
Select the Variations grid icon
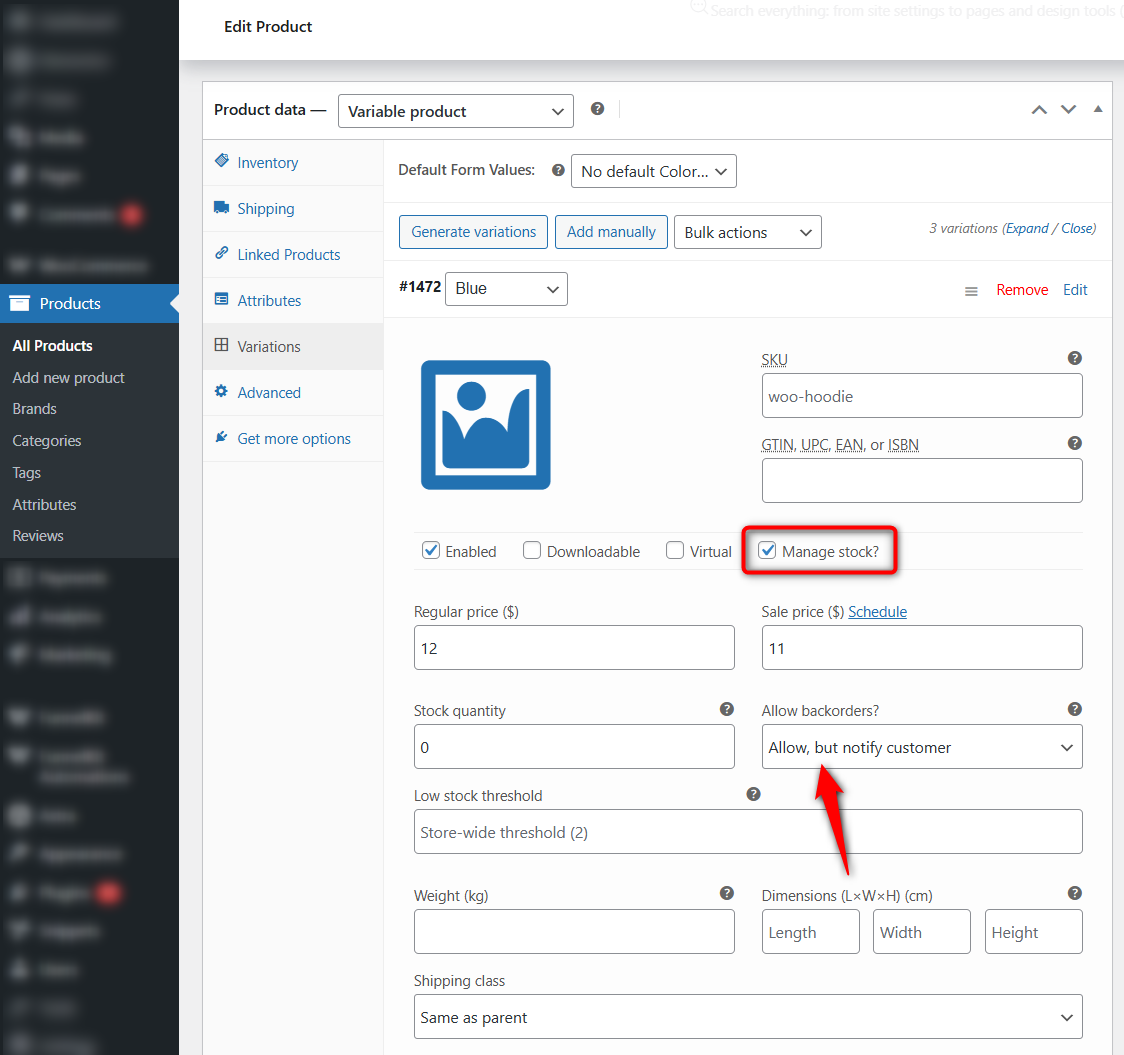pos(222,346)
